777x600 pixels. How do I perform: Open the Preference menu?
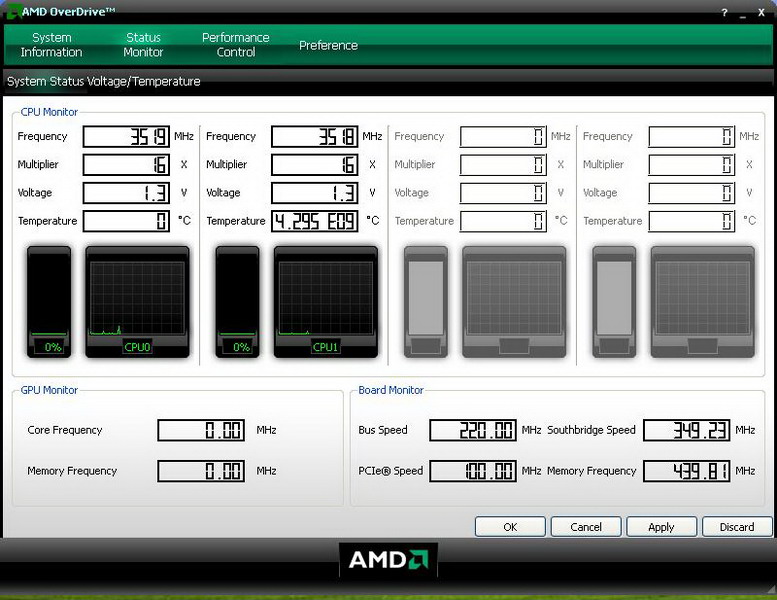[328, 45]
